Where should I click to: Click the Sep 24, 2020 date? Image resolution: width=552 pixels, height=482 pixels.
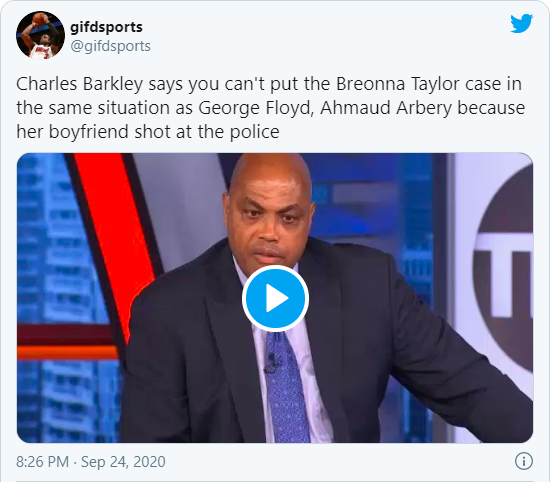pyautogui.click(x=123, y=462)
